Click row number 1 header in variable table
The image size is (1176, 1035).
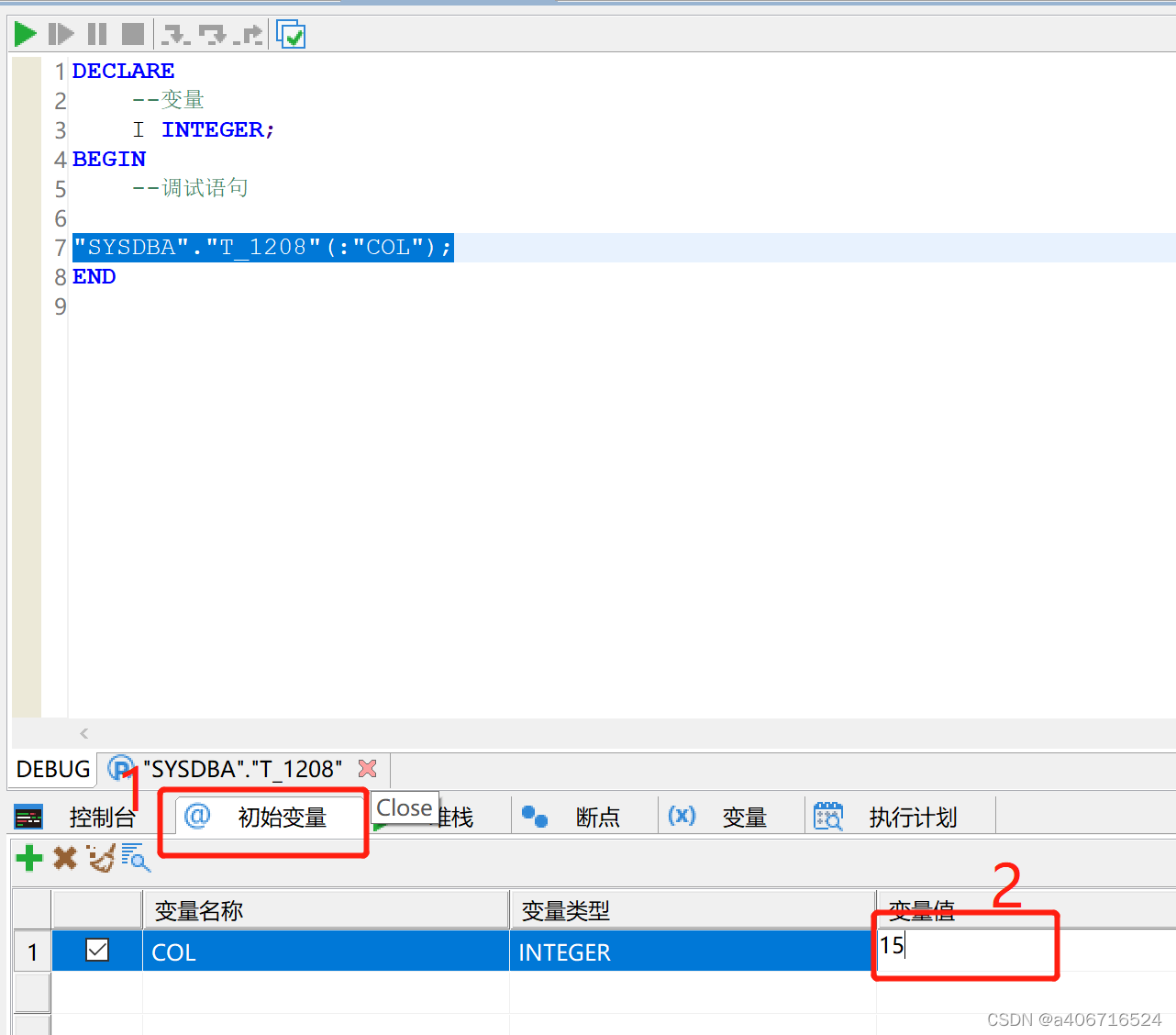point(32,952)
